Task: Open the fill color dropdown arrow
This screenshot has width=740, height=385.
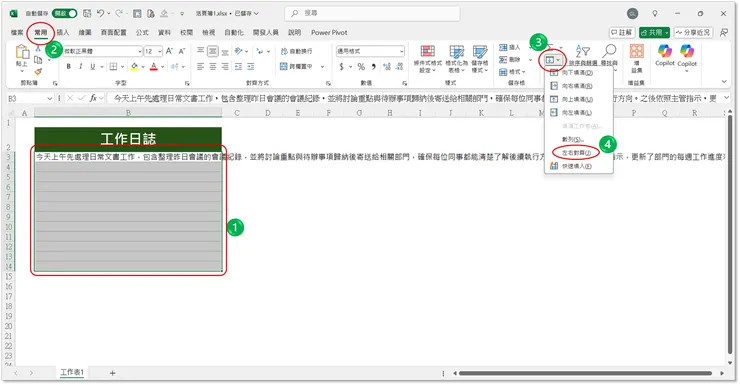Action: [x=143, y=67]
